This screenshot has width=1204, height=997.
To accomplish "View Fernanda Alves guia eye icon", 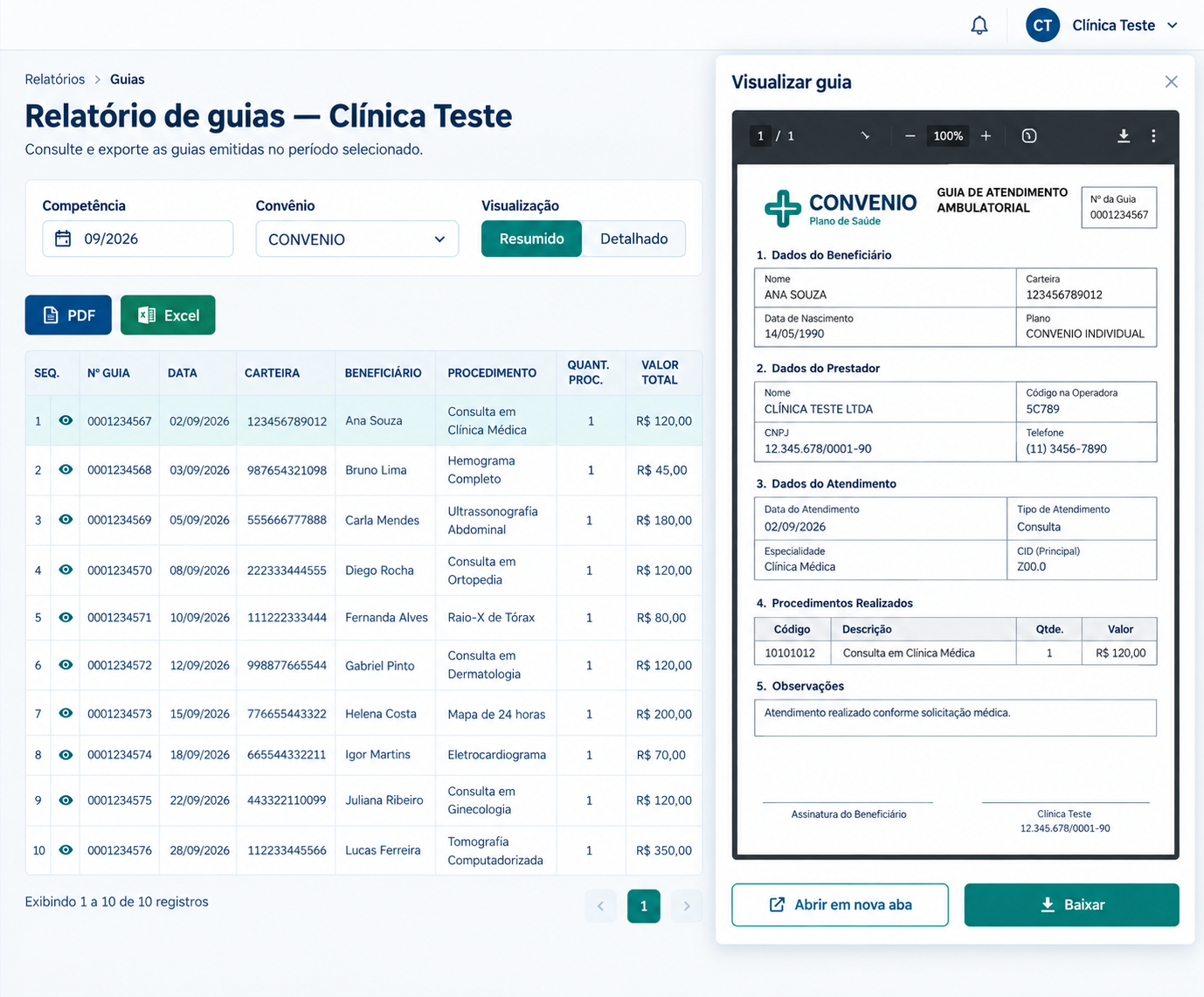I will [66, 617].
